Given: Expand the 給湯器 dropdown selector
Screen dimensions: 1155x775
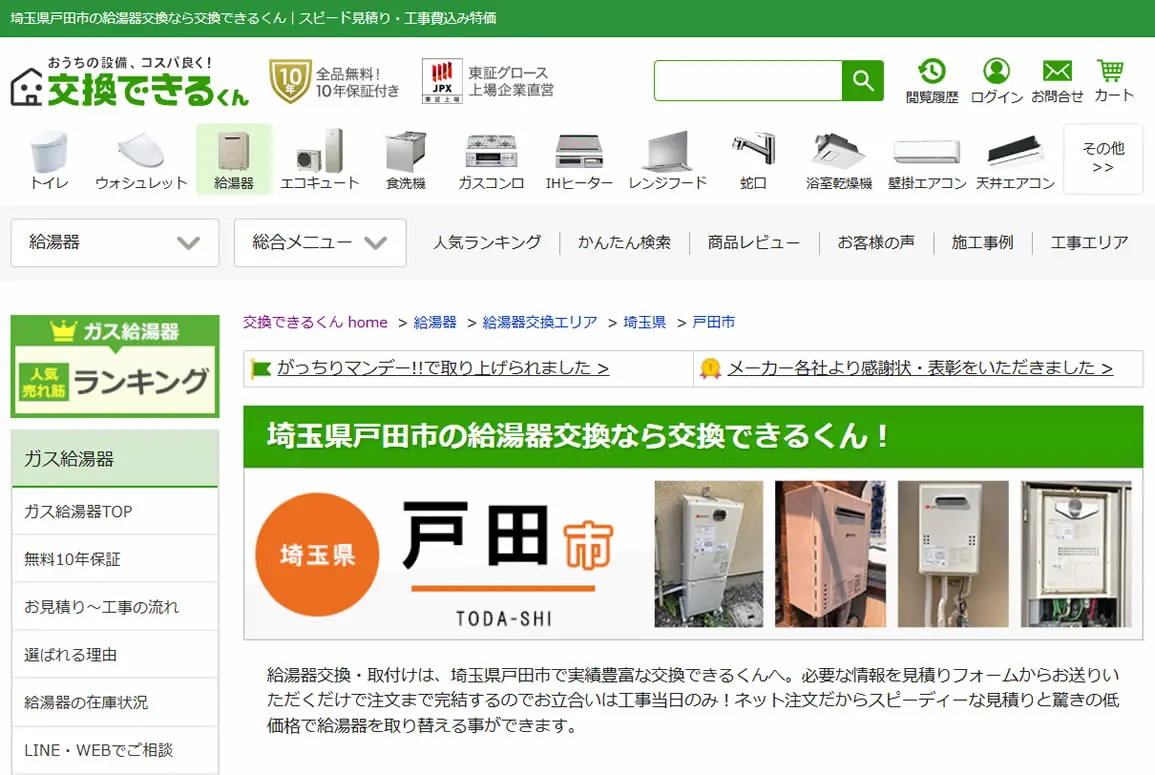Looking at the screenshot, I should pyautogui.click(x=115, y=242).
